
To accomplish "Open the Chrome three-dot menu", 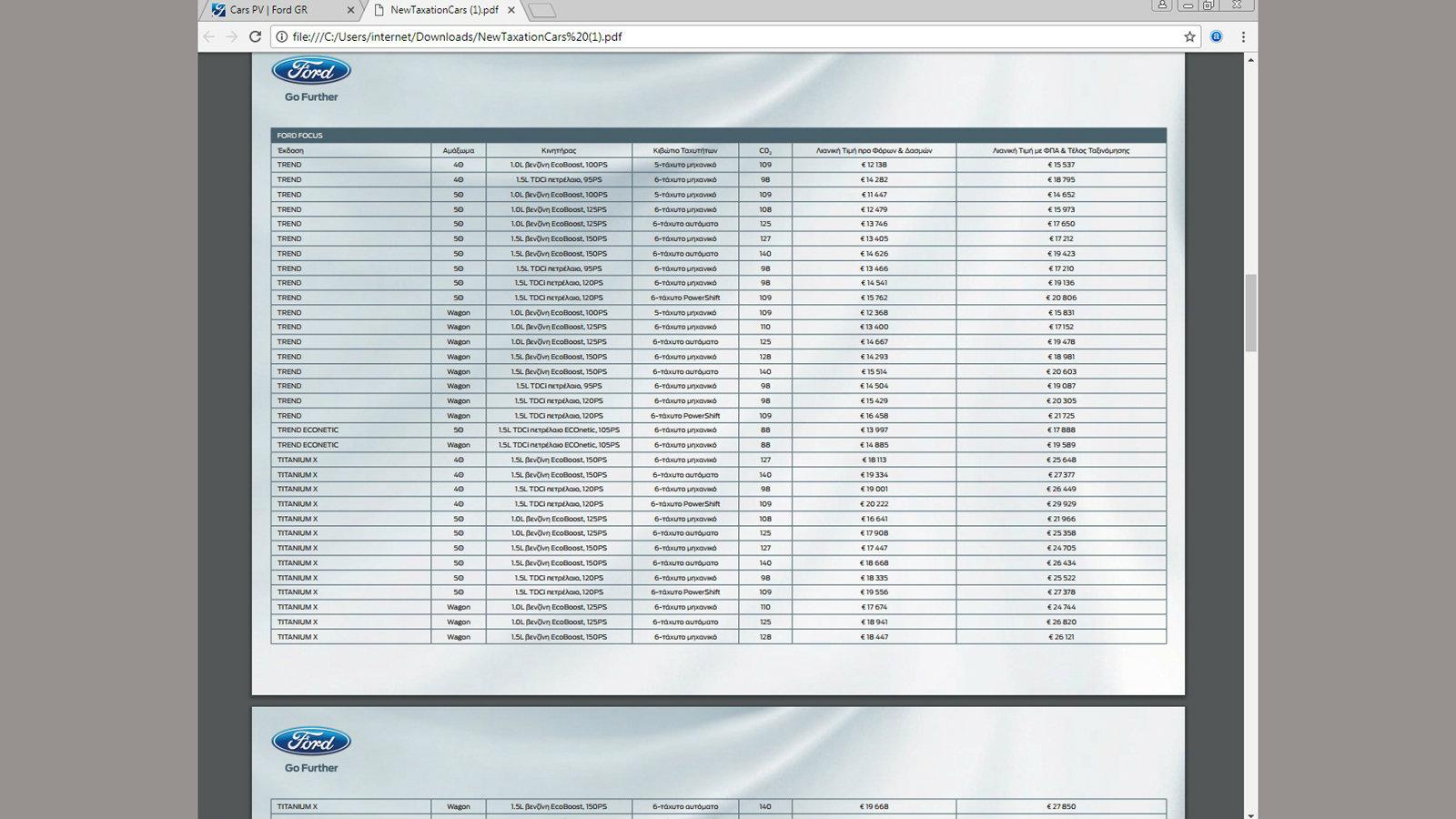I will coord(1243,36).
